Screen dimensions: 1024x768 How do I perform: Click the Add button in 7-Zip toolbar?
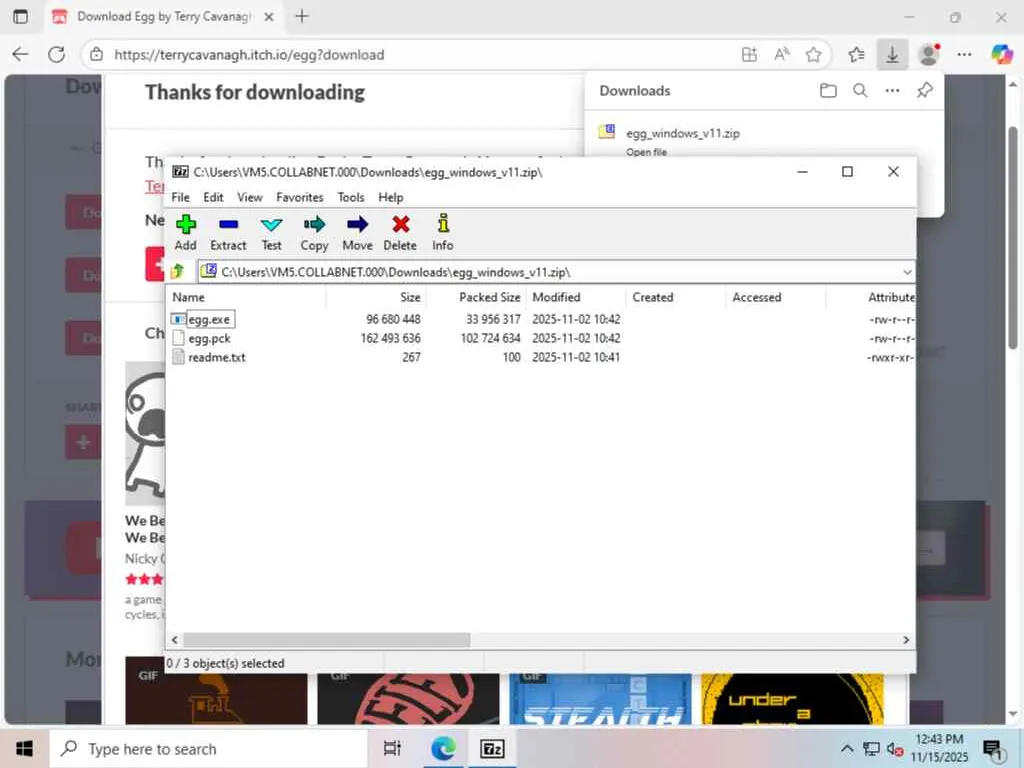(185, 232)
